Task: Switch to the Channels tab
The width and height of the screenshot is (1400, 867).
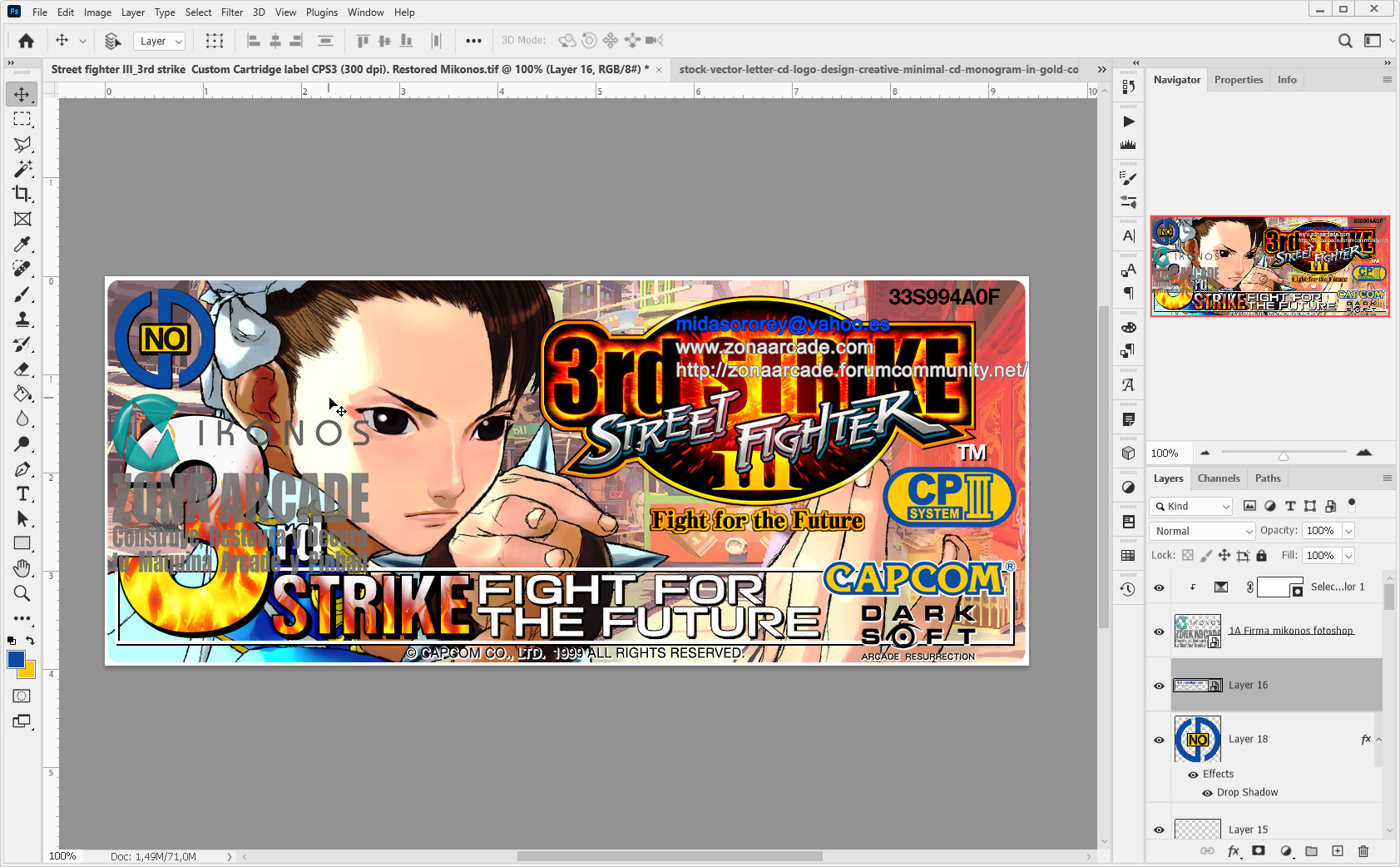Action: tap(1219, 478)
